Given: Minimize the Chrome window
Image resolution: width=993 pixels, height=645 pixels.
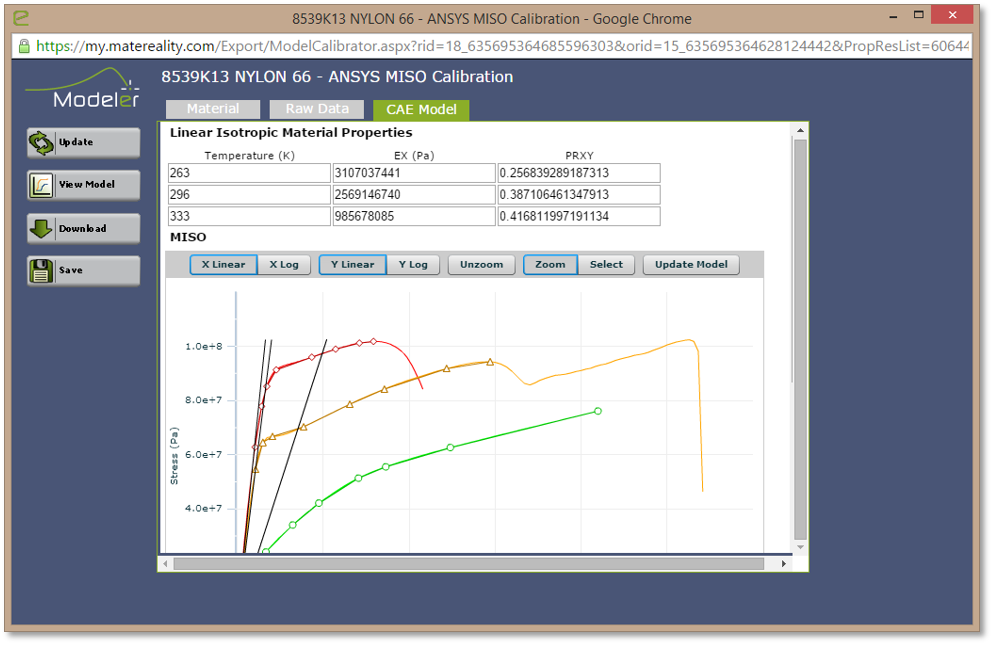Looking at the screenshot, I should (x=893, y=16).
